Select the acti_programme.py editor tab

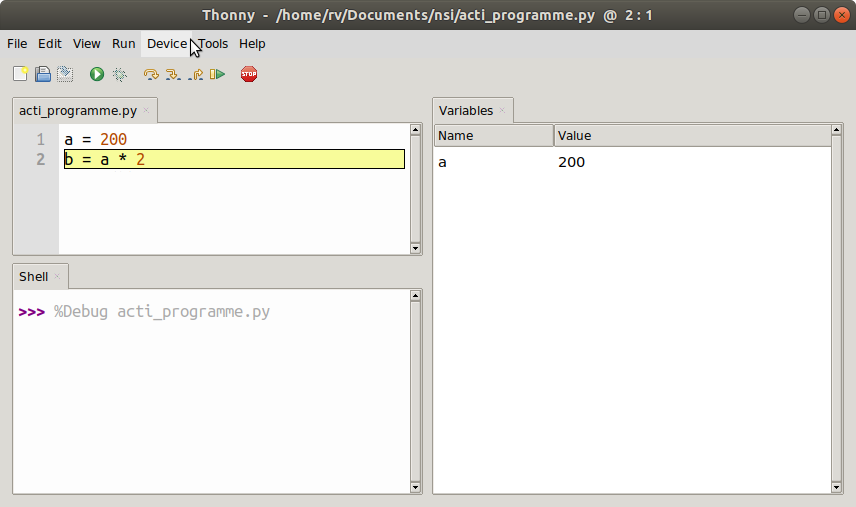(x=78, y=111)
